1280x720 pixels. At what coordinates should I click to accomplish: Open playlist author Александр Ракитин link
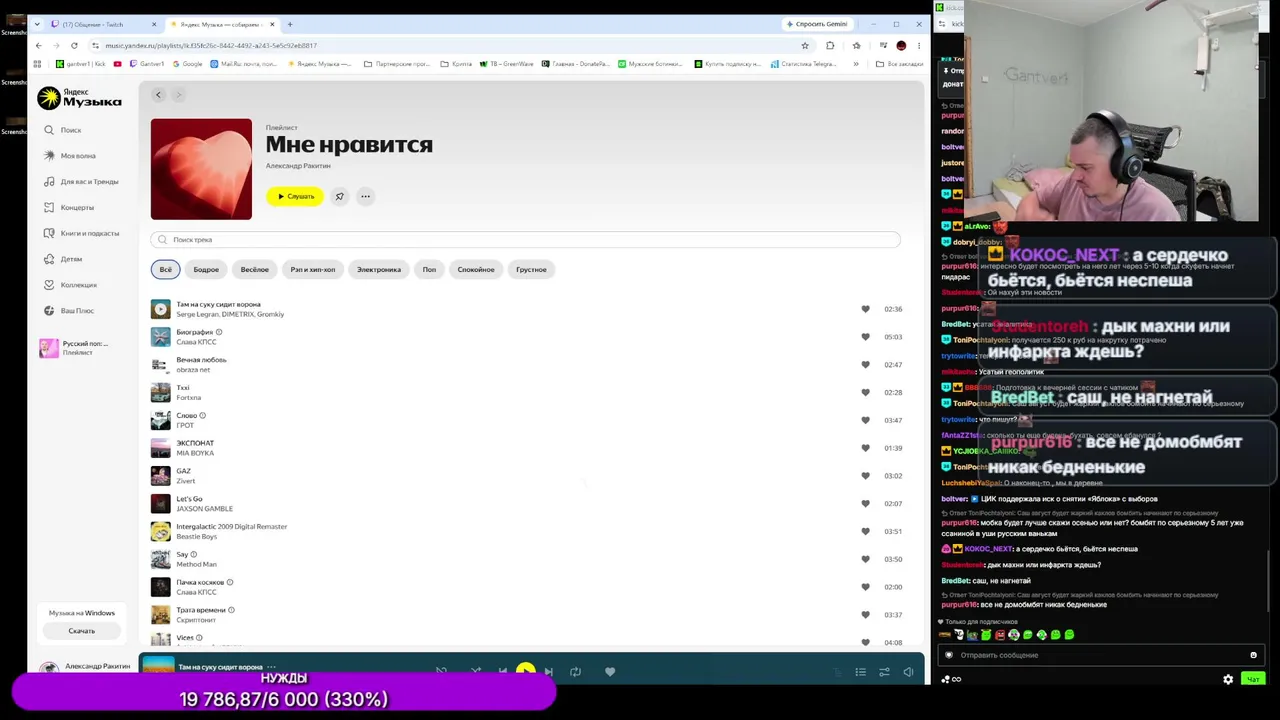298,166
